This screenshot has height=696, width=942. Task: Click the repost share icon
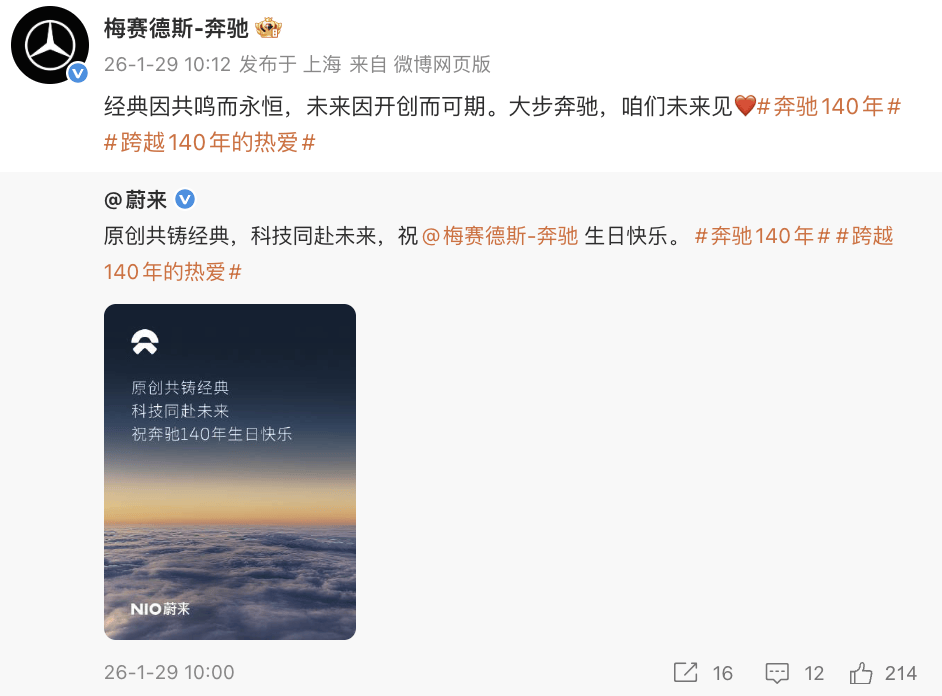[x=685, y=673]
